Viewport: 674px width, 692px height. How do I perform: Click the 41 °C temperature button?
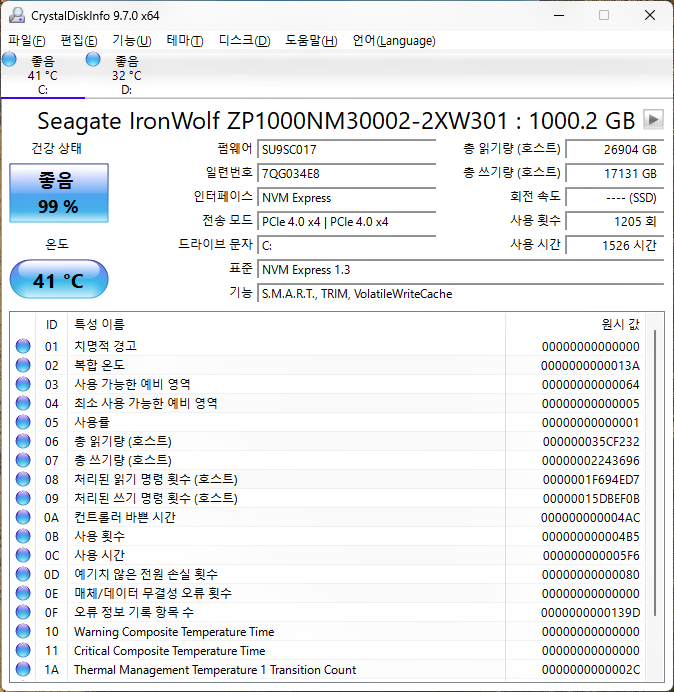pyautogui.click(x=59, y=279)
